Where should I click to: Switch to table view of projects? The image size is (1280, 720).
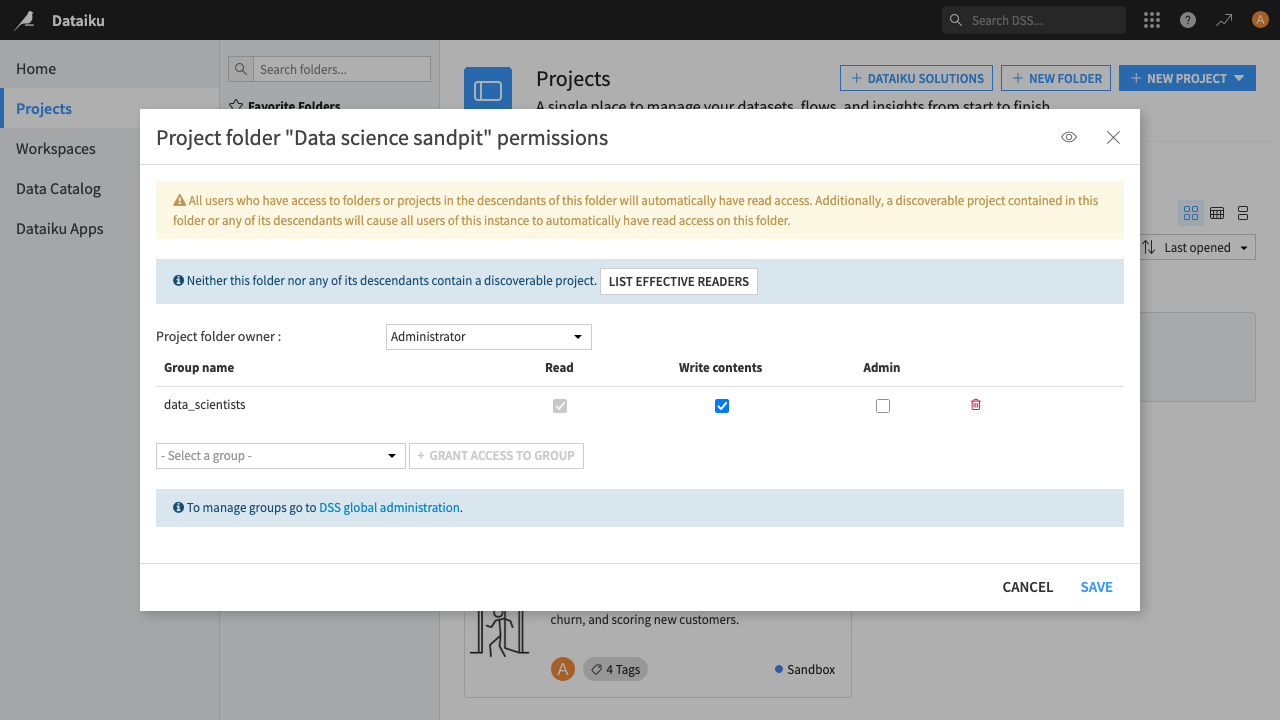1217,213
